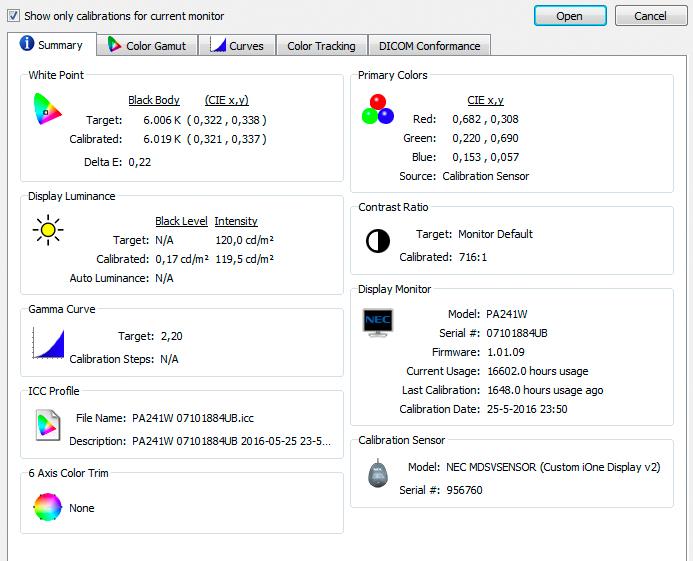Click the truncated ICC profile description text
This screenshot has width=693, height=561.
pyautogui.click(x=231, y=441)
